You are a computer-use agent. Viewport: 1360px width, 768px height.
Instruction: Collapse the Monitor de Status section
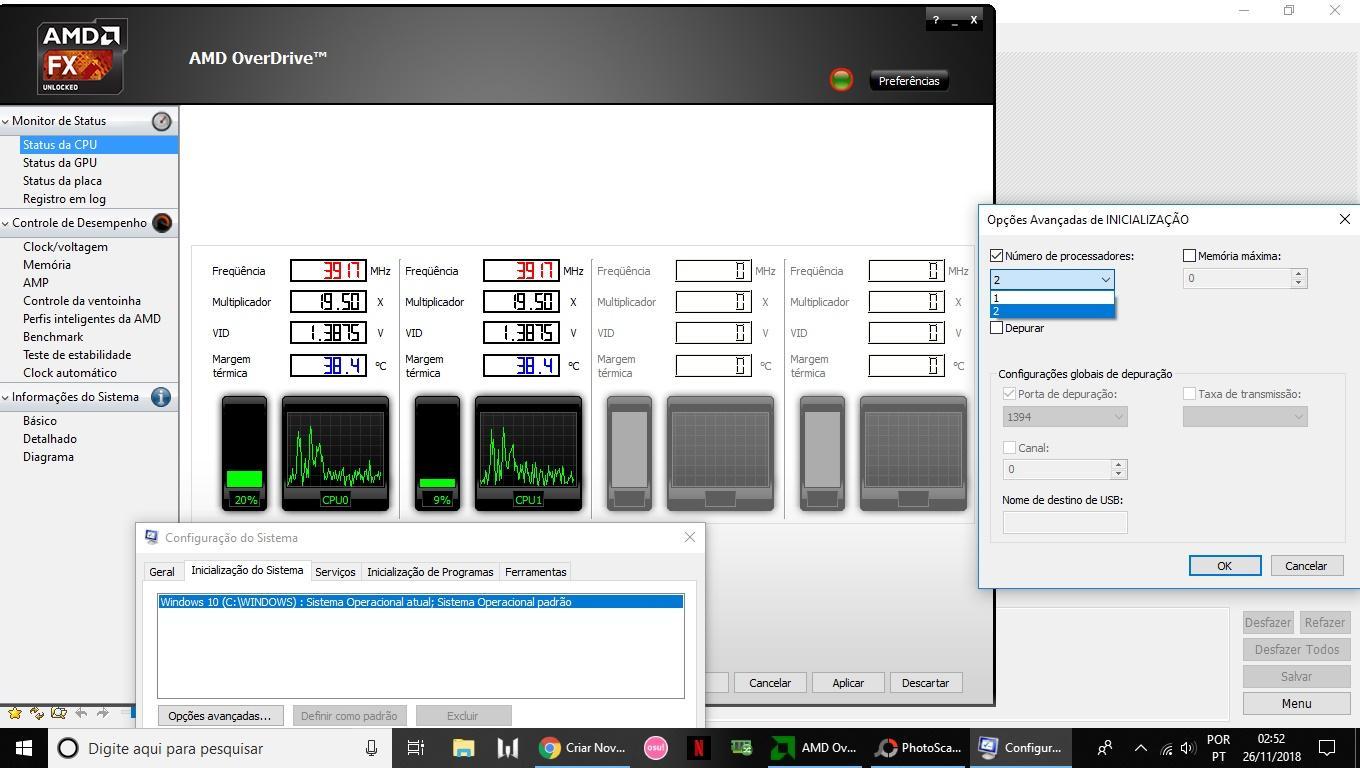coord(5,121)
